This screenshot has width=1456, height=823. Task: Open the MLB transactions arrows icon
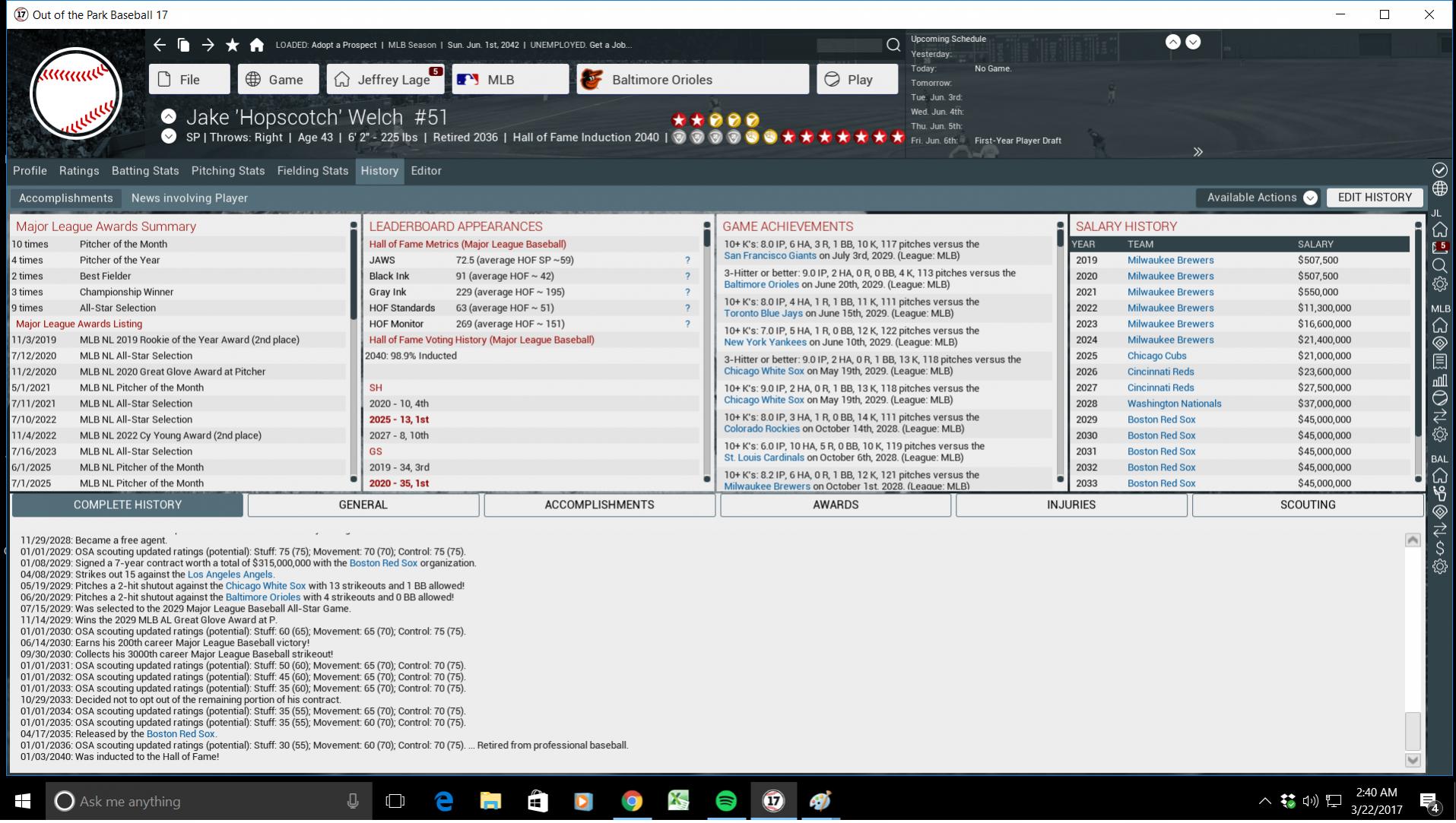click(x=1440, y=416)
